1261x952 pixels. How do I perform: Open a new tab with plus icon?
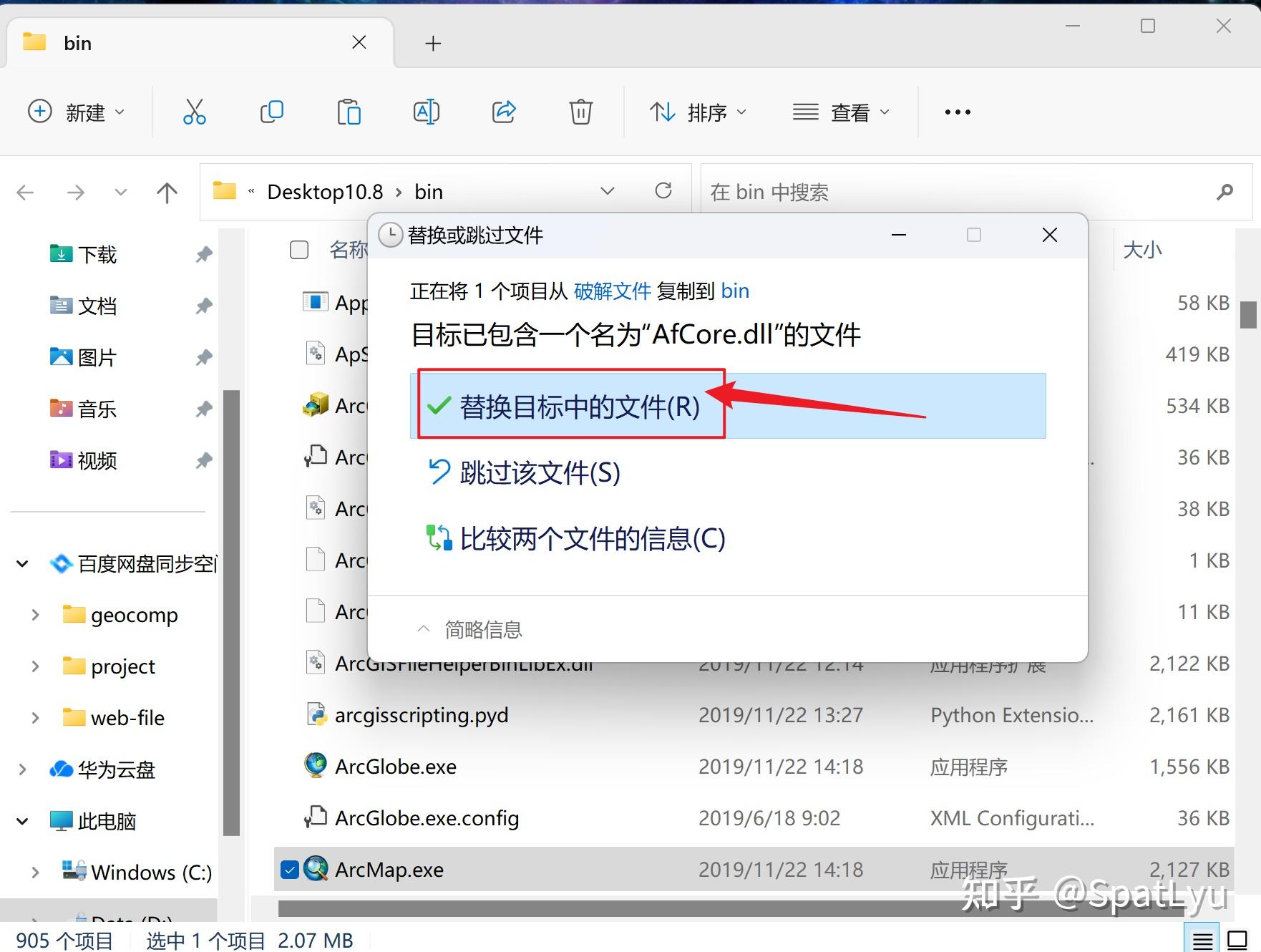[433, 44]
